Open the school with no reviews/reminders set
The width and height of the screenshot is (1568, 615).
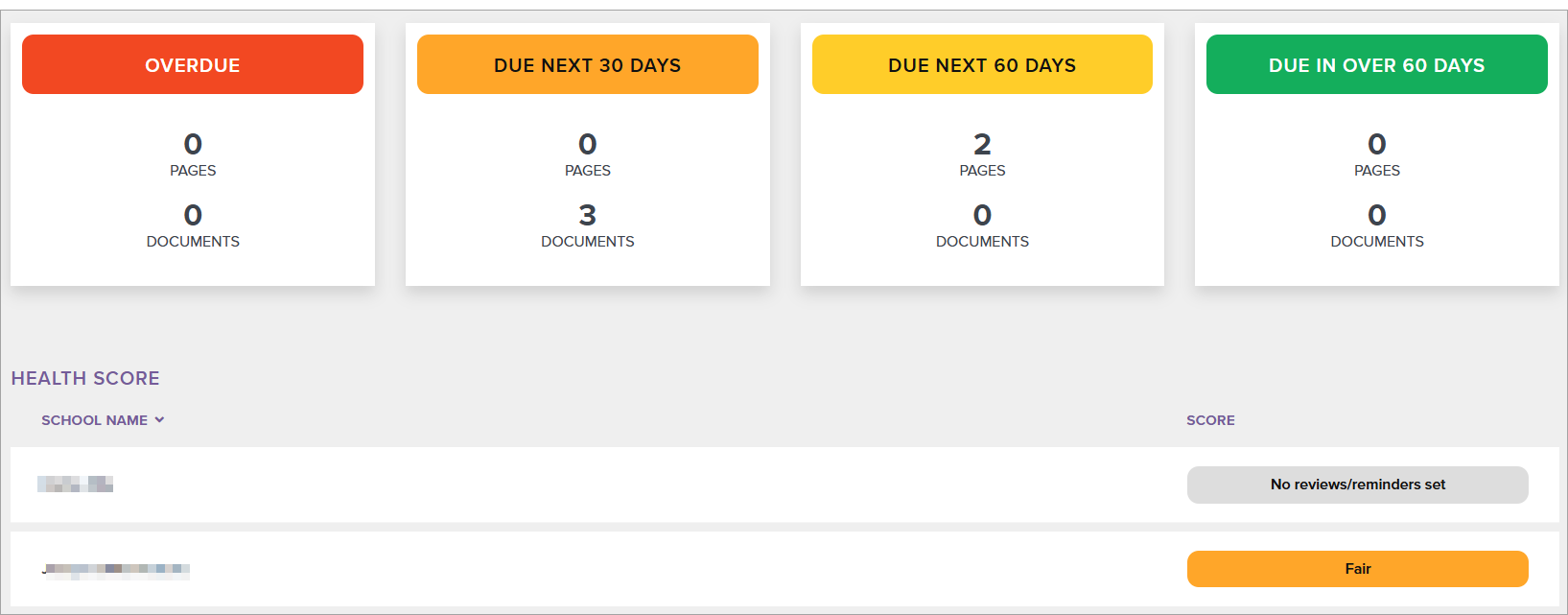(76, 485)
